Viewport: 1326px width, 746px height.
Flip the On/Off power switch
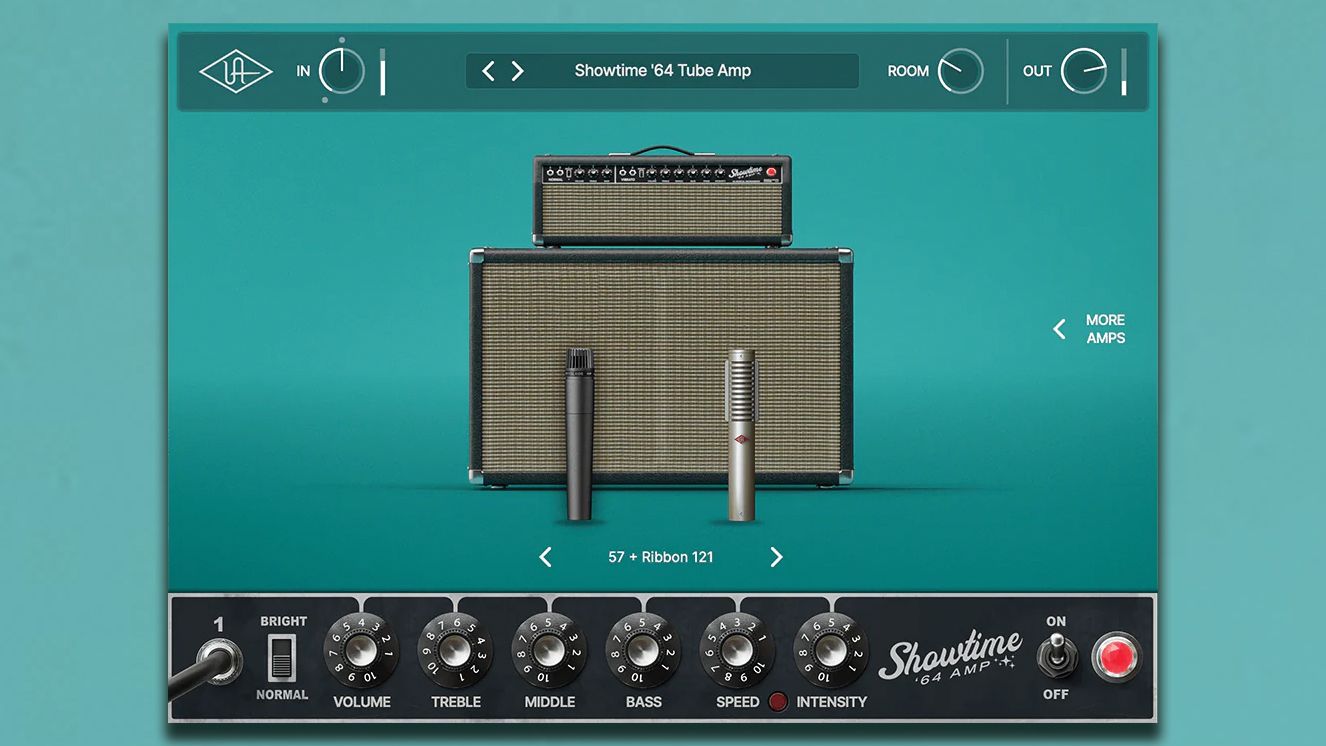[x=1056, y=656]
